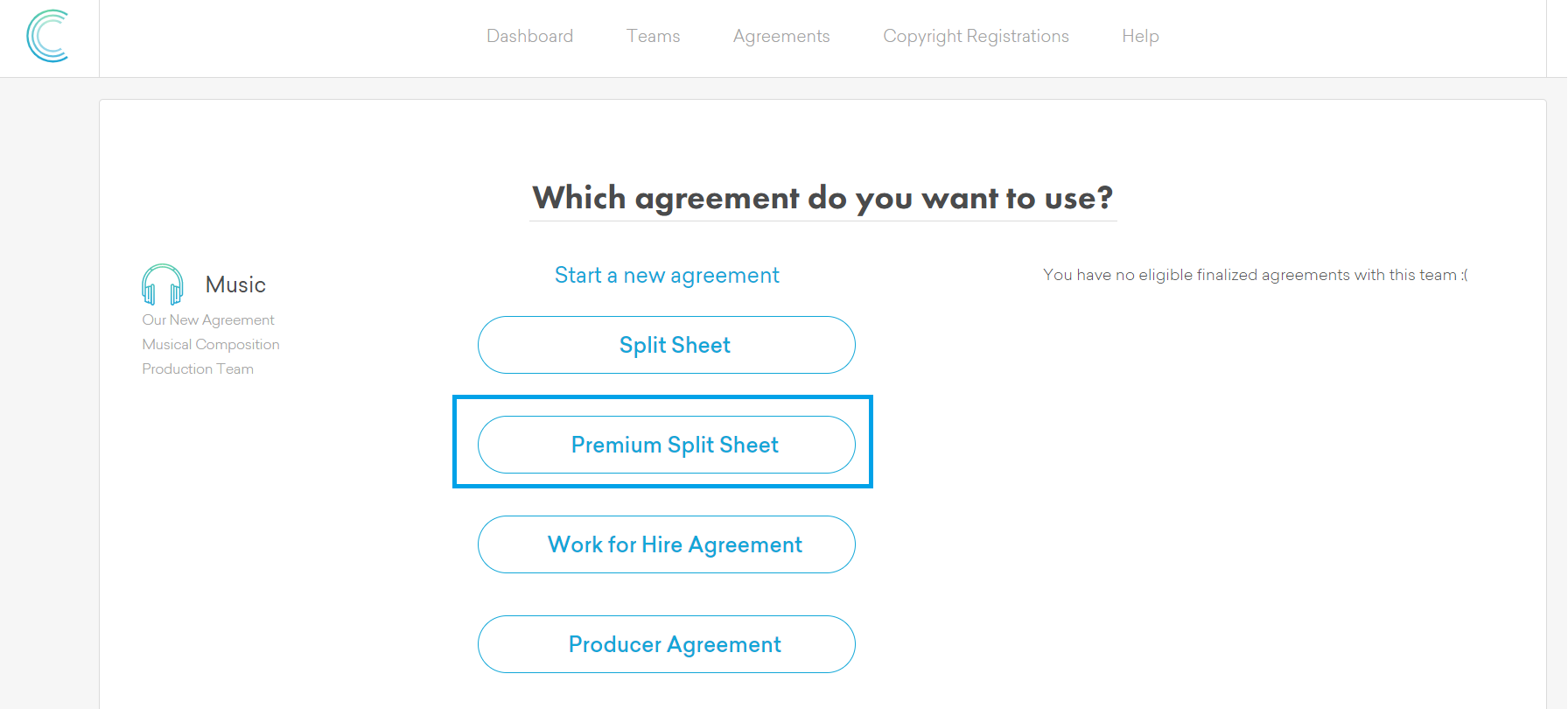Screen dimensions: 1568x709
Task: Open the Agreements menu item
Action: coord(781,36)
